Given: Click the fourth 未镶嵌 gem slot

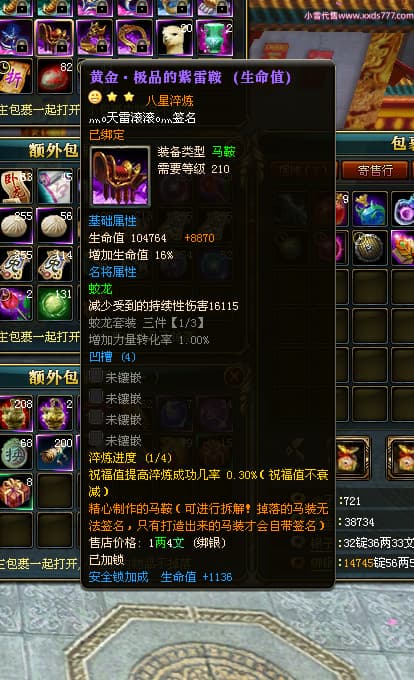Looking at the screenshot, I should click(x=116, y=440).
